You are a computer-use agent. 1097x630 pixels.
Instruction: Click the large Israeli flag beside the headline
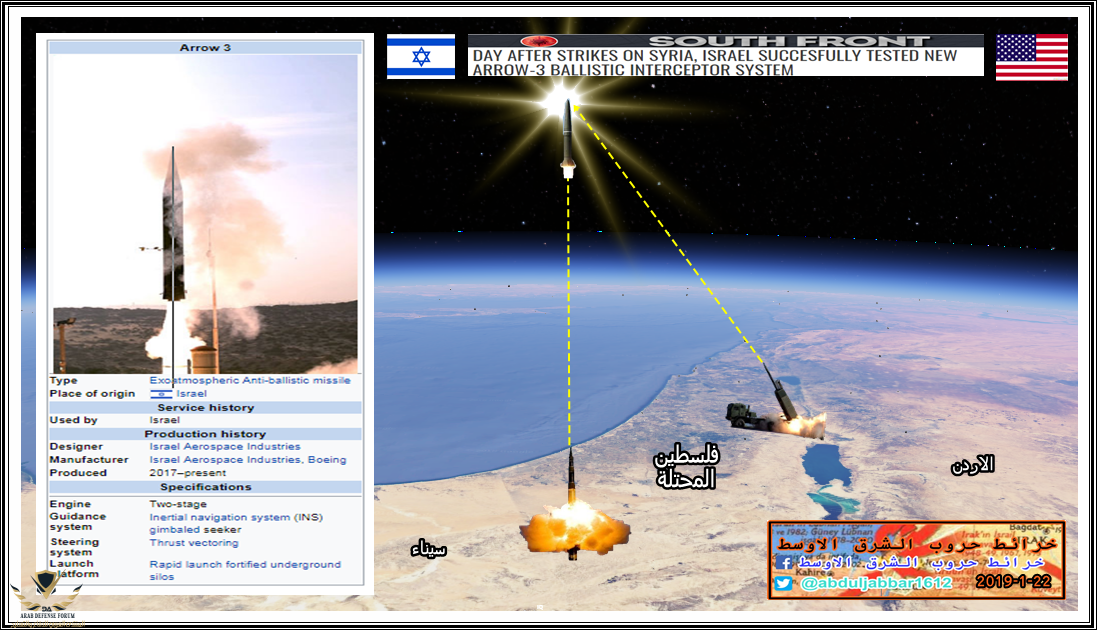pyautogui.click(x=421, y=56)
